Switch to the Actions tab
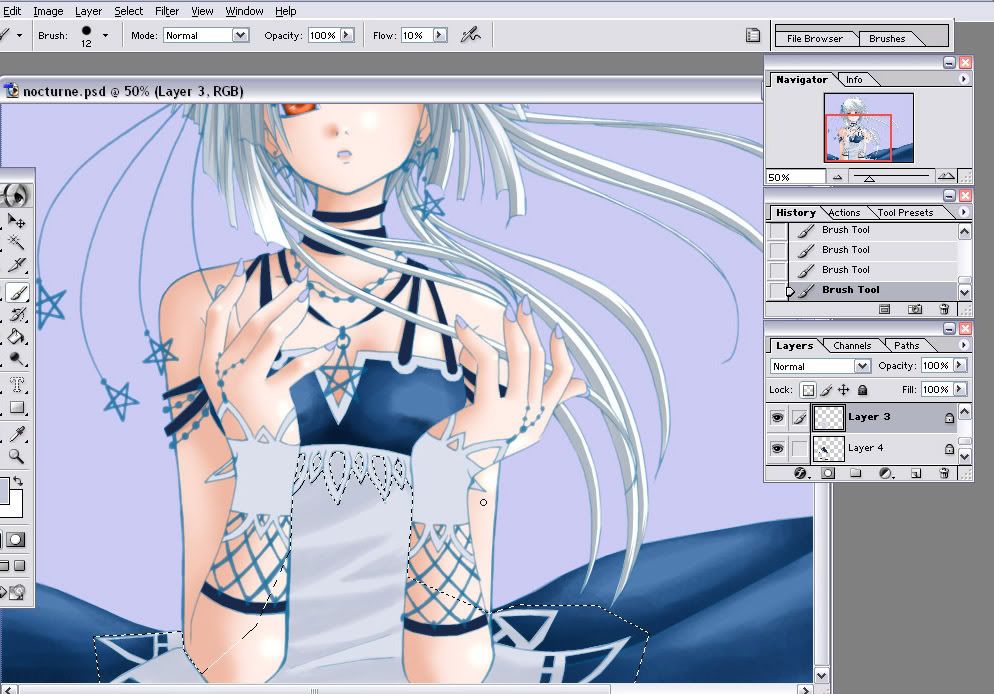 point(844,212)
